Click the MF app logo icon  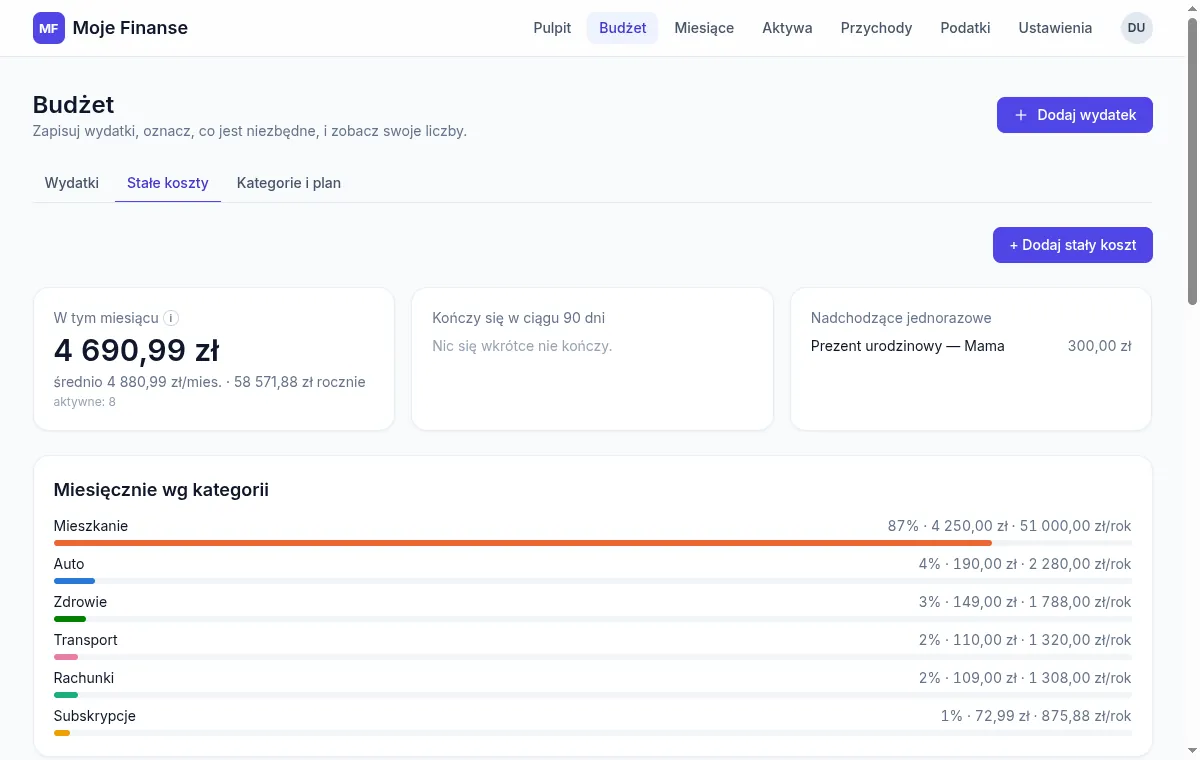(x=48, y=28)
